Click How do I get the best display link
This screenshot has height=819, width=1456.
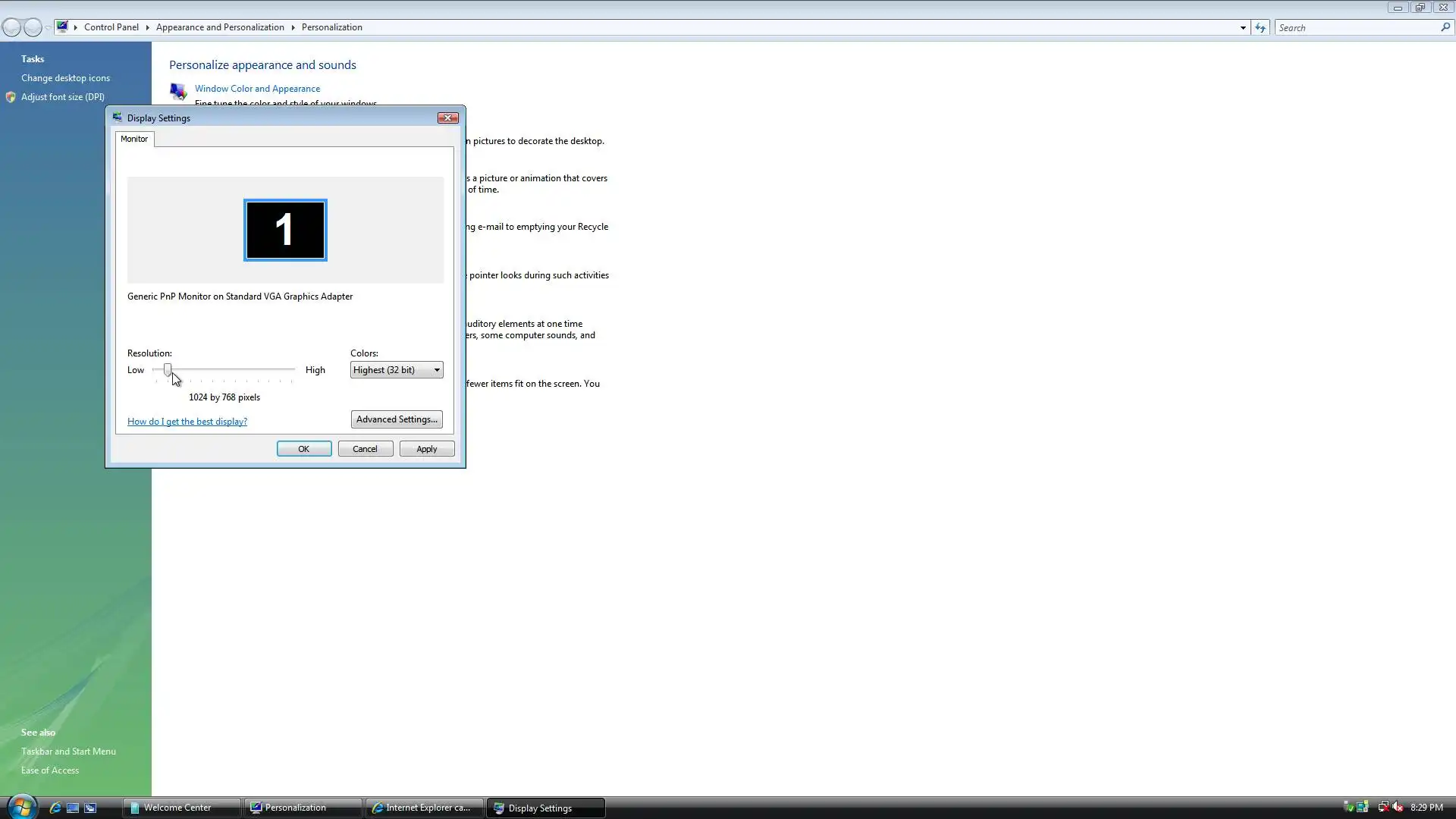point(187,422)
